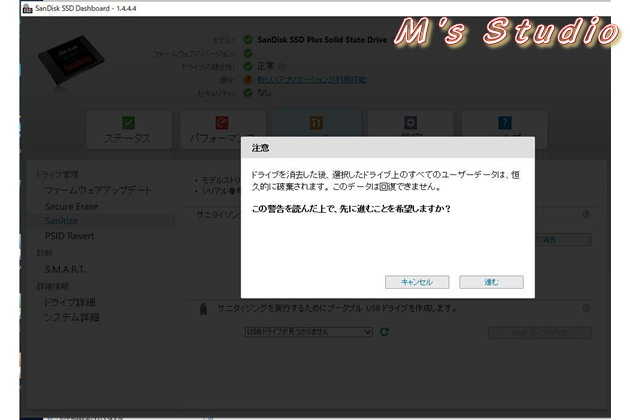Expand the USB drive selection dropdown

308,332
